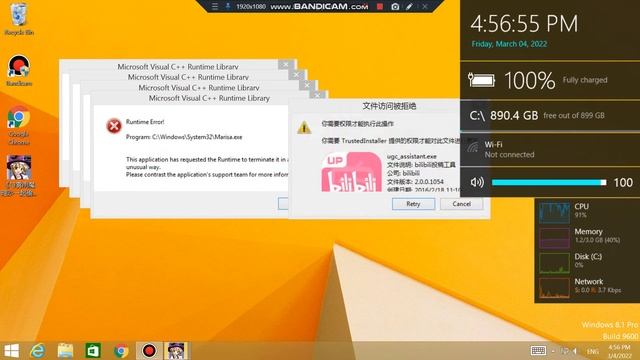The height and width of the screenshot is (360, 640).
Task: Click the red error icon in the Runtime dialog
Action: pos(114,126)
